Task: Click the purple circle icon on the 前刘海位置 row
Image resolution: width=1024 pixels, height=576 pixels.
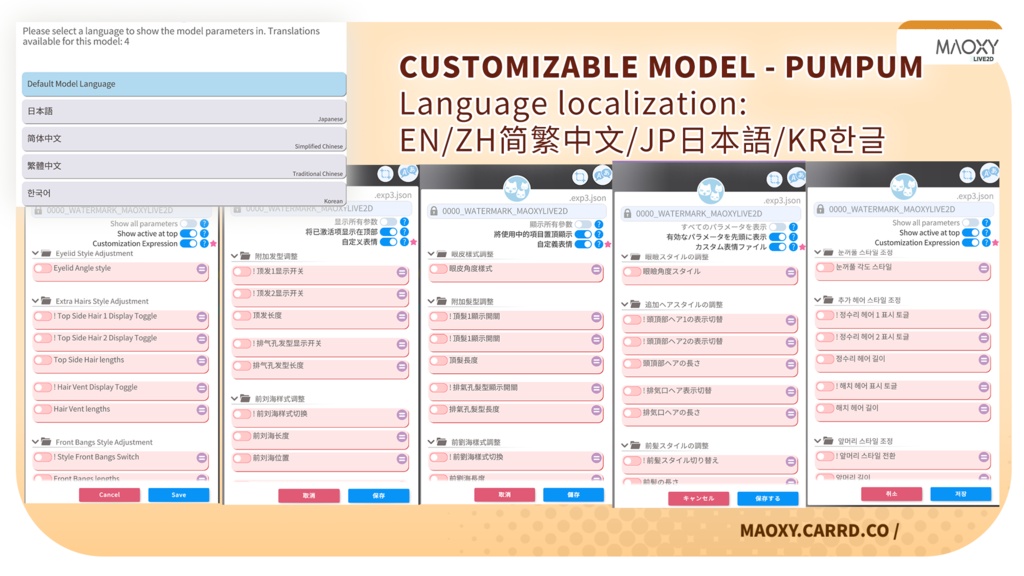Action: click(x=402, y=459)
